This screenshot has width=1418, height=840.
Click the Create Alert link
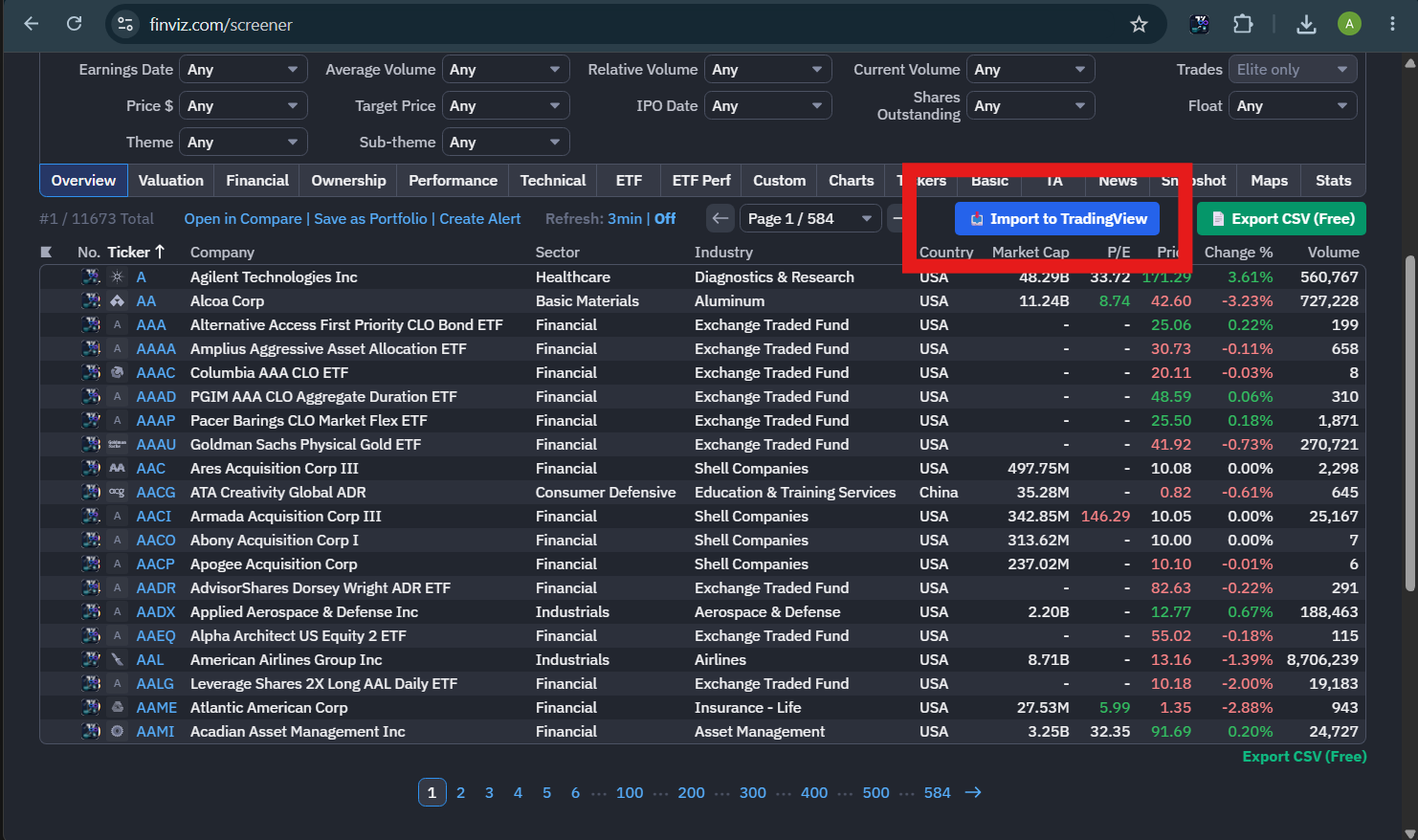tap(480, 218)
